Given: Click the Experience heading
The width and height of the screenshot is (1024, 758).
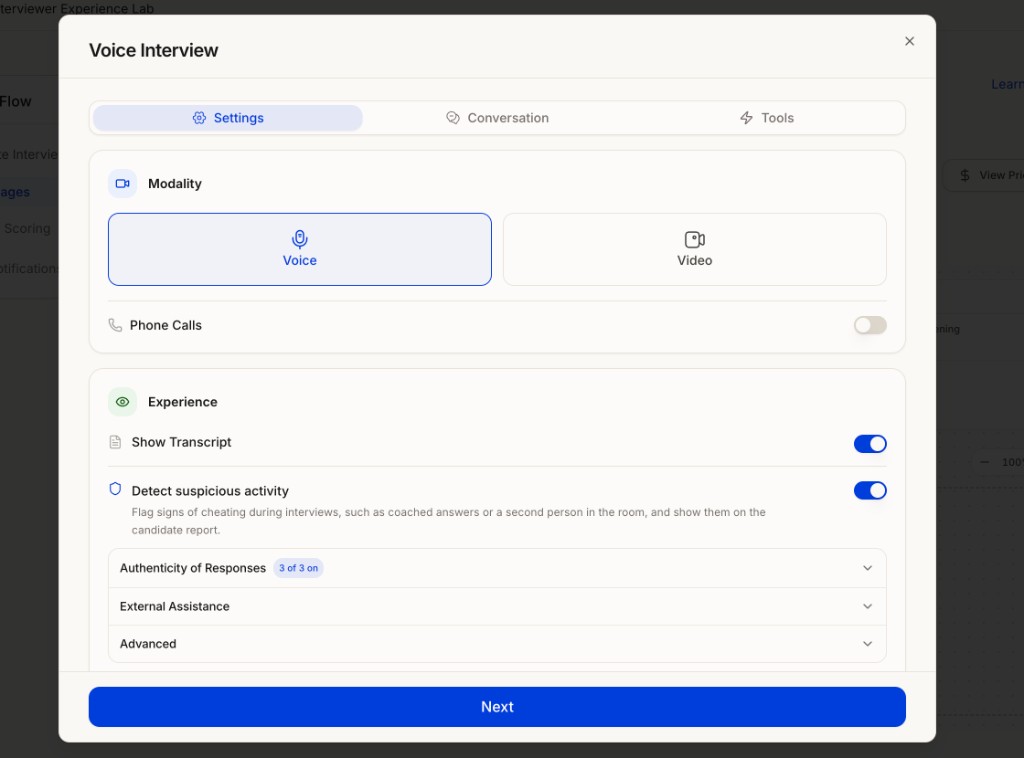Looking at the screenshot, I should tap(183, 402).
